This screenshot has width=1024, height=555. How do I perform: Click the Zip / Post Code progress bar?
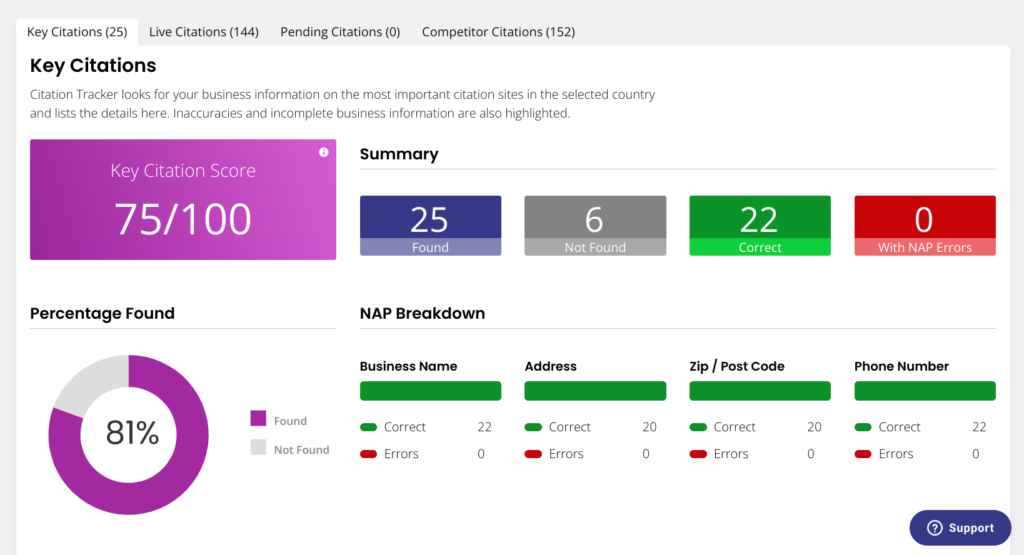760,391
